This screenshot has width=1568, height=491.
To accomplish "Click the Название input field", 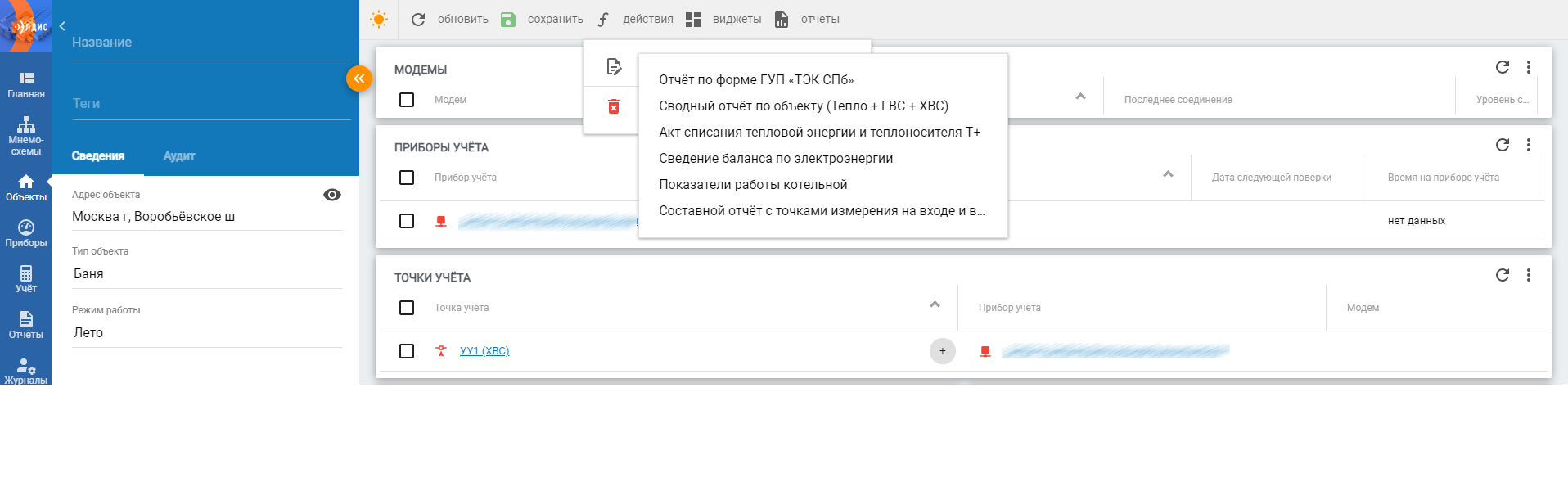I will point(211,43).
